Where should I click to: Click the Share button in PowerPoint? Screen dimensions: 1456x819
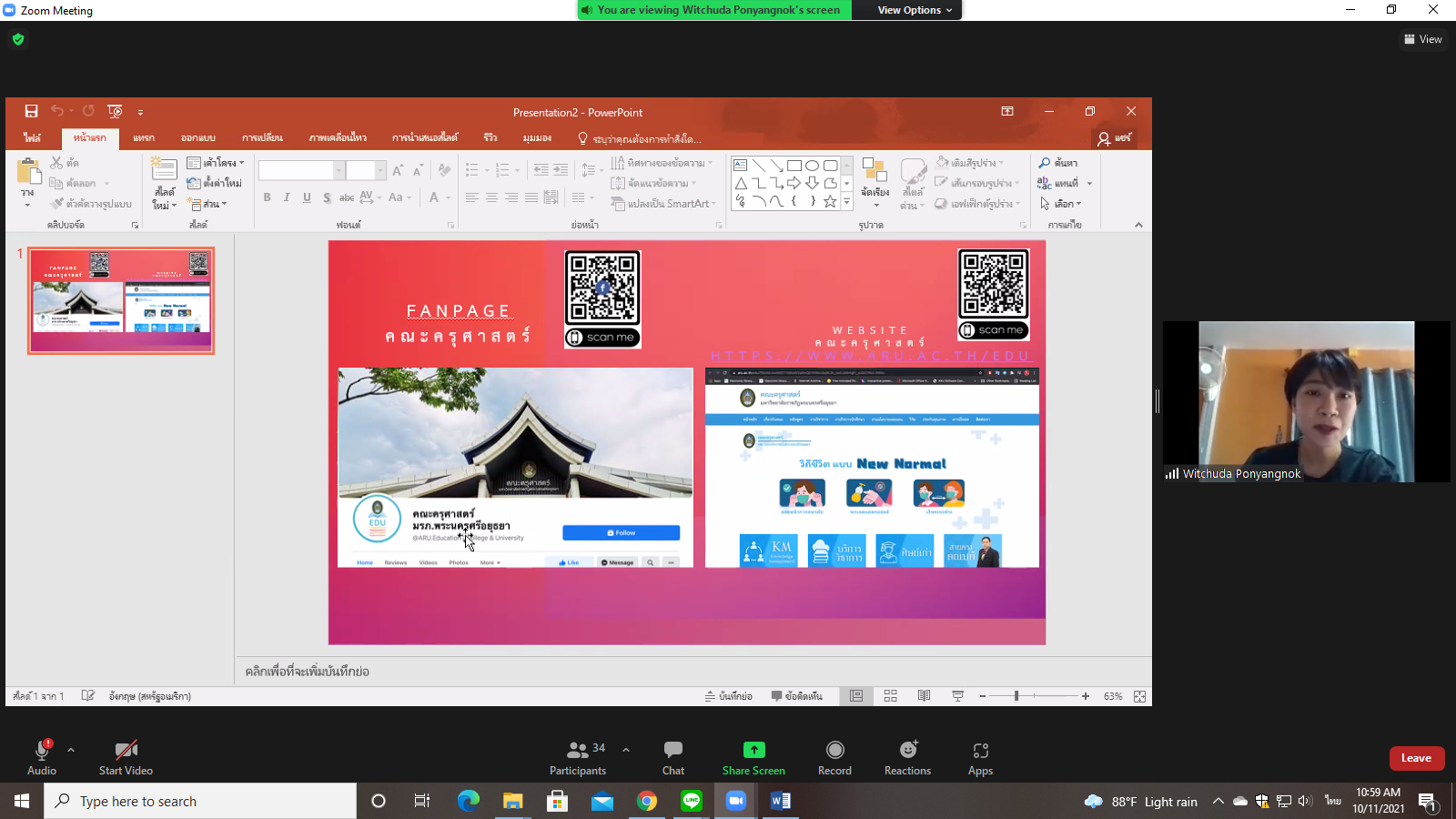pos(1115,138)
